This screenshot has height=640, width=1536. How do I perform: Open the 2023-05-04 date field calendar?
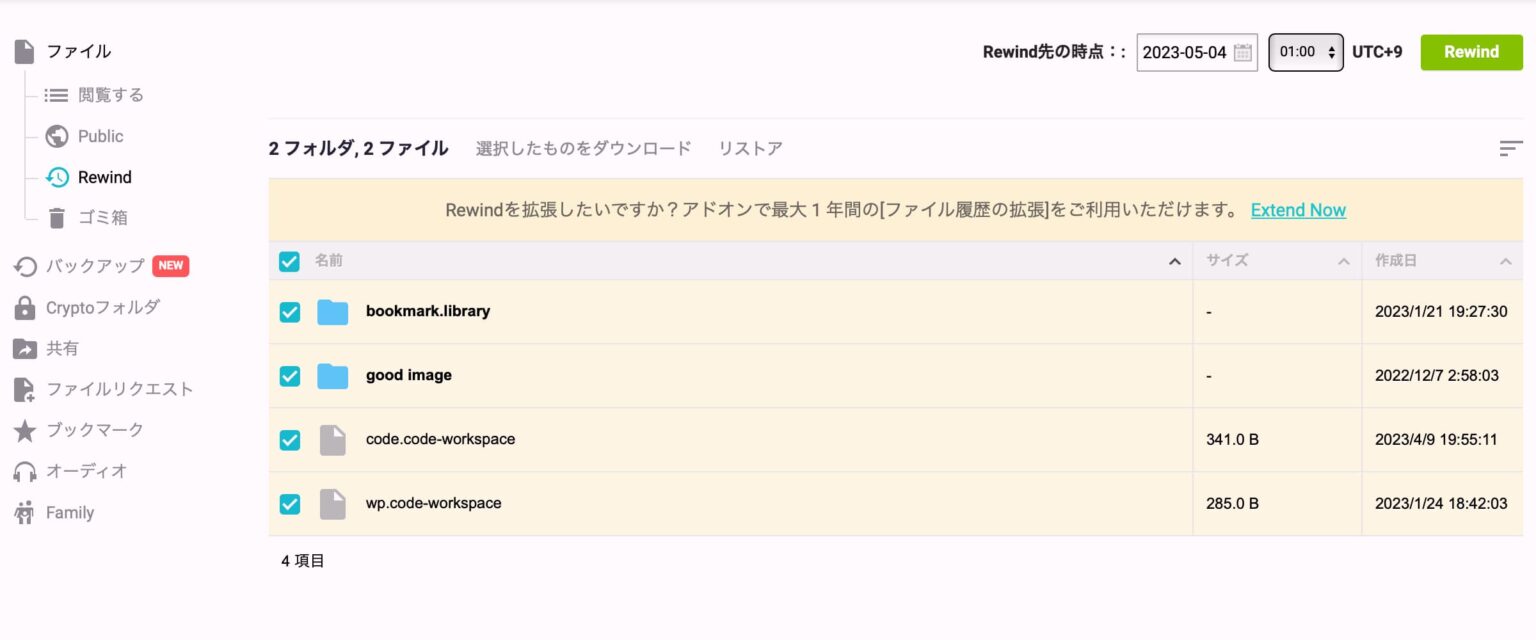1243,52
